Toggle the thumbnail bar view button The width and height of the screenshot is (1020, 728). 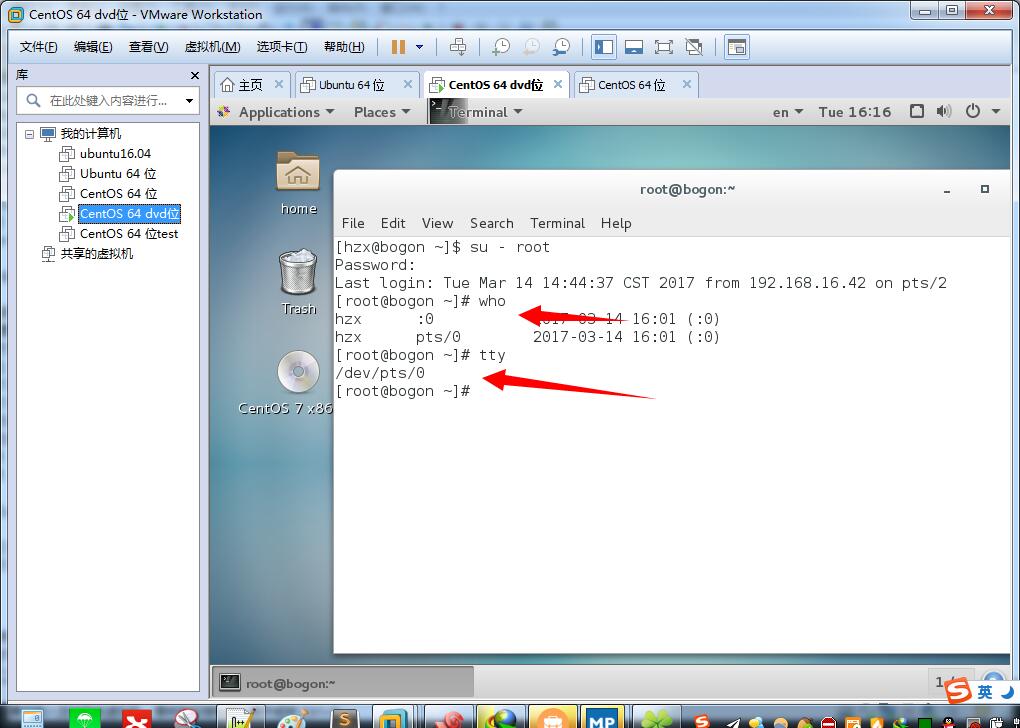point(634,47)
